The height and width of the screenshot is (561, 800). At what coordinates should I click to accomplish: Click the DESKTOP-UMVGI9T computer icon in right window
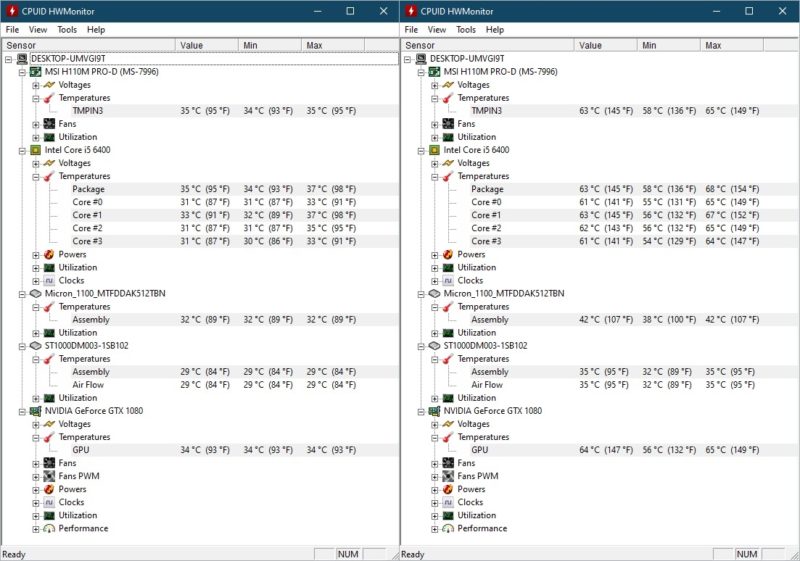422,59
